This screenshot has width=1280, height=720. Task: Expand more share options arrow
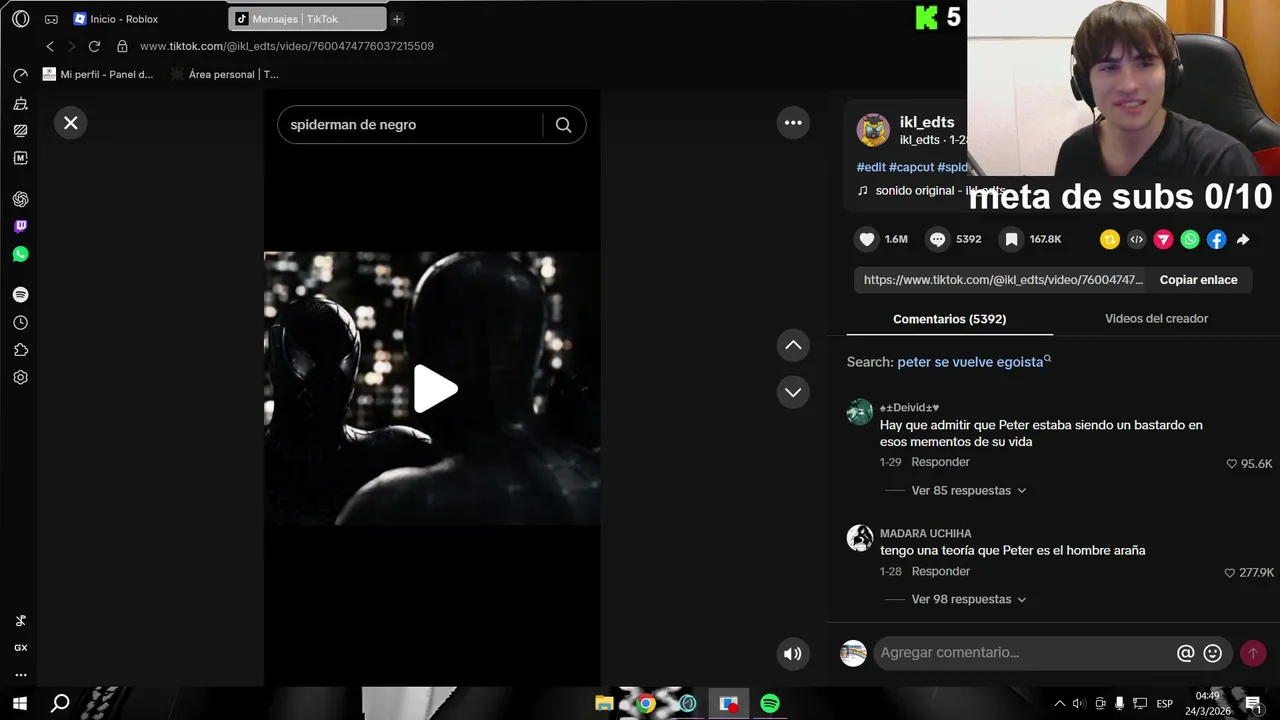pyautogui.click(x=1243, y=239)
